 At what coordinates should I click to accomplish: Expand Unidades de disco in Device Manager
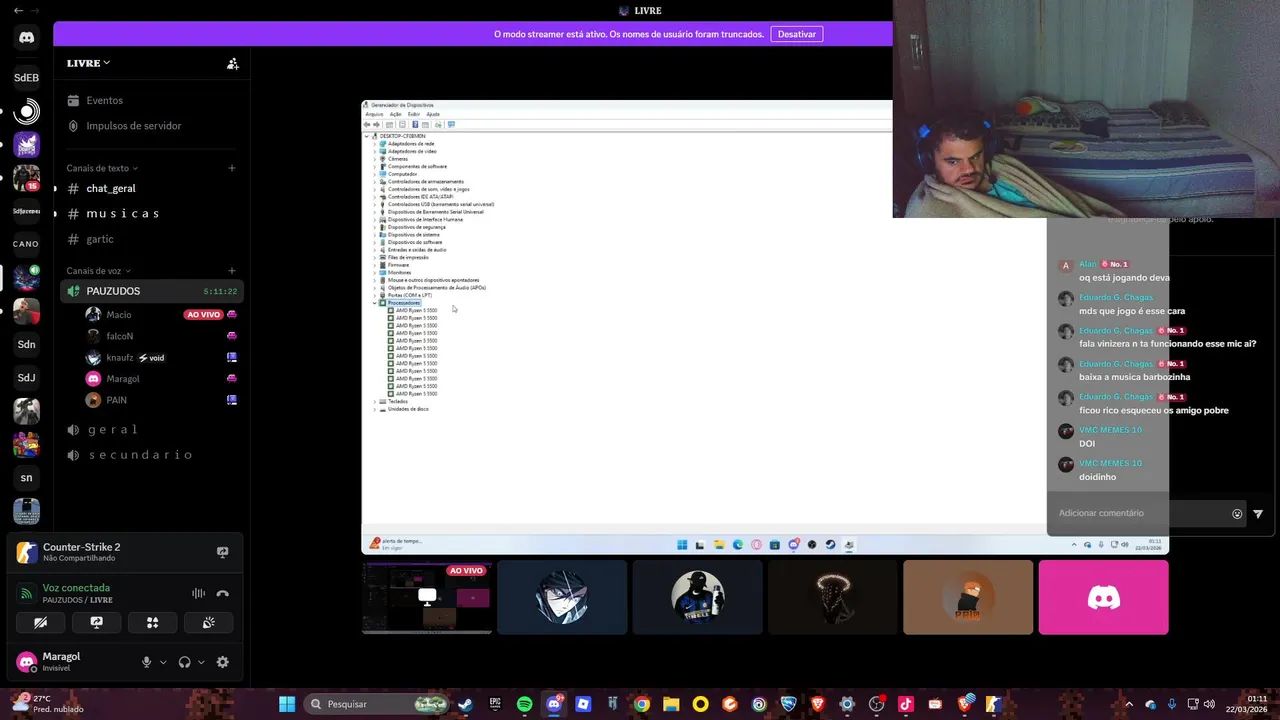(374, 409)
